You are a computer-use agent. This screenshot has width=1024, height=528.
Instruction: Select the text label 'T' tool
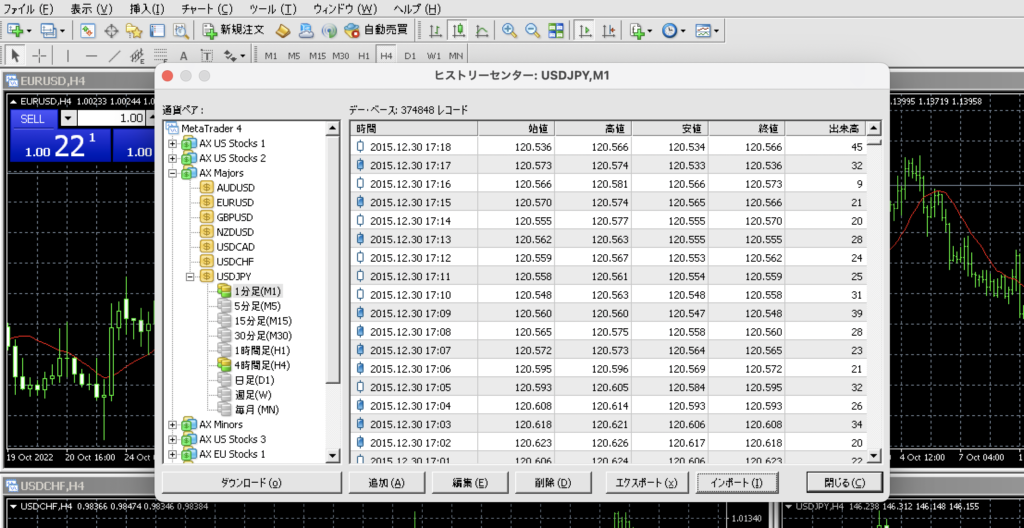(206, 56)
